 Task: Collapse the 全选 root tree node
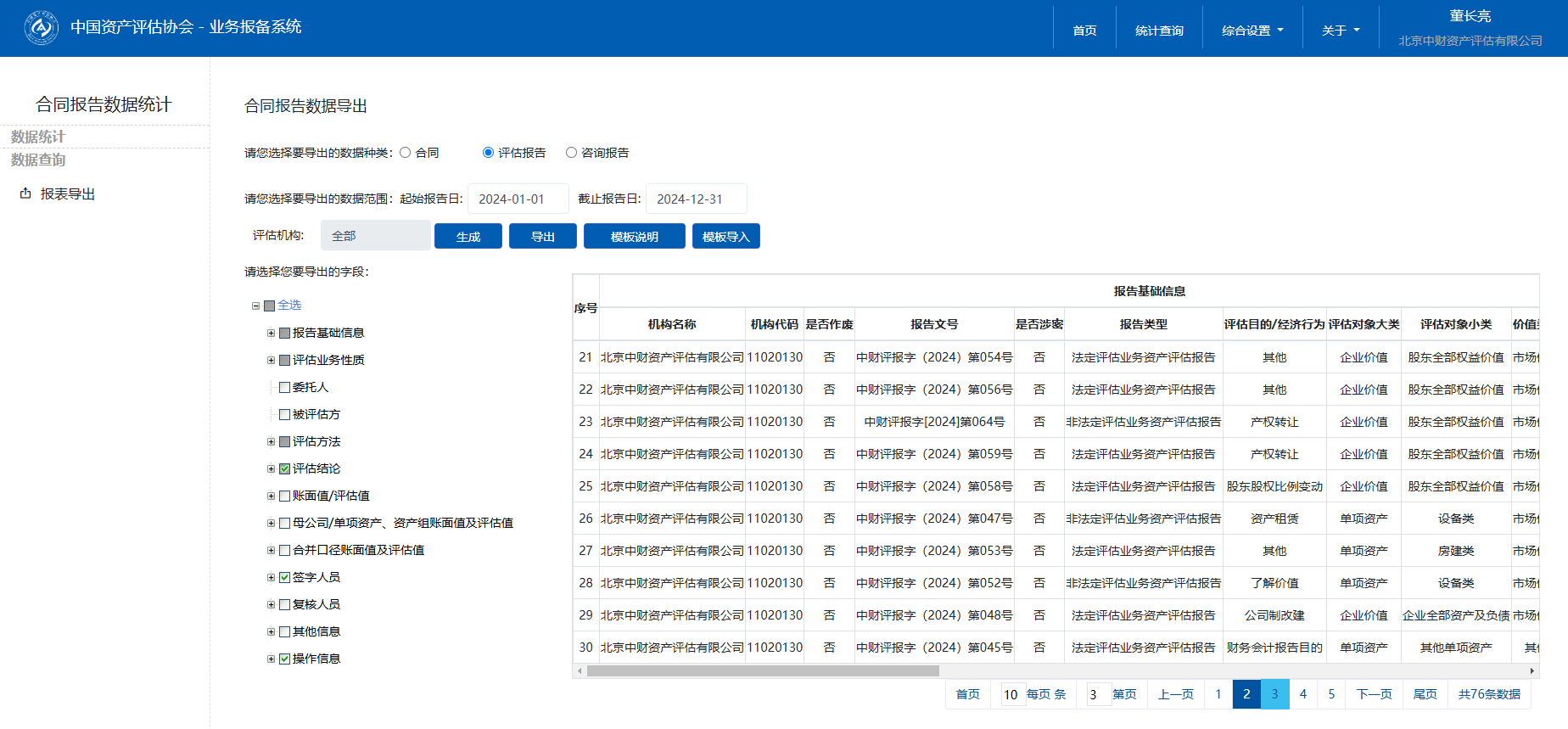pos(255,306)
